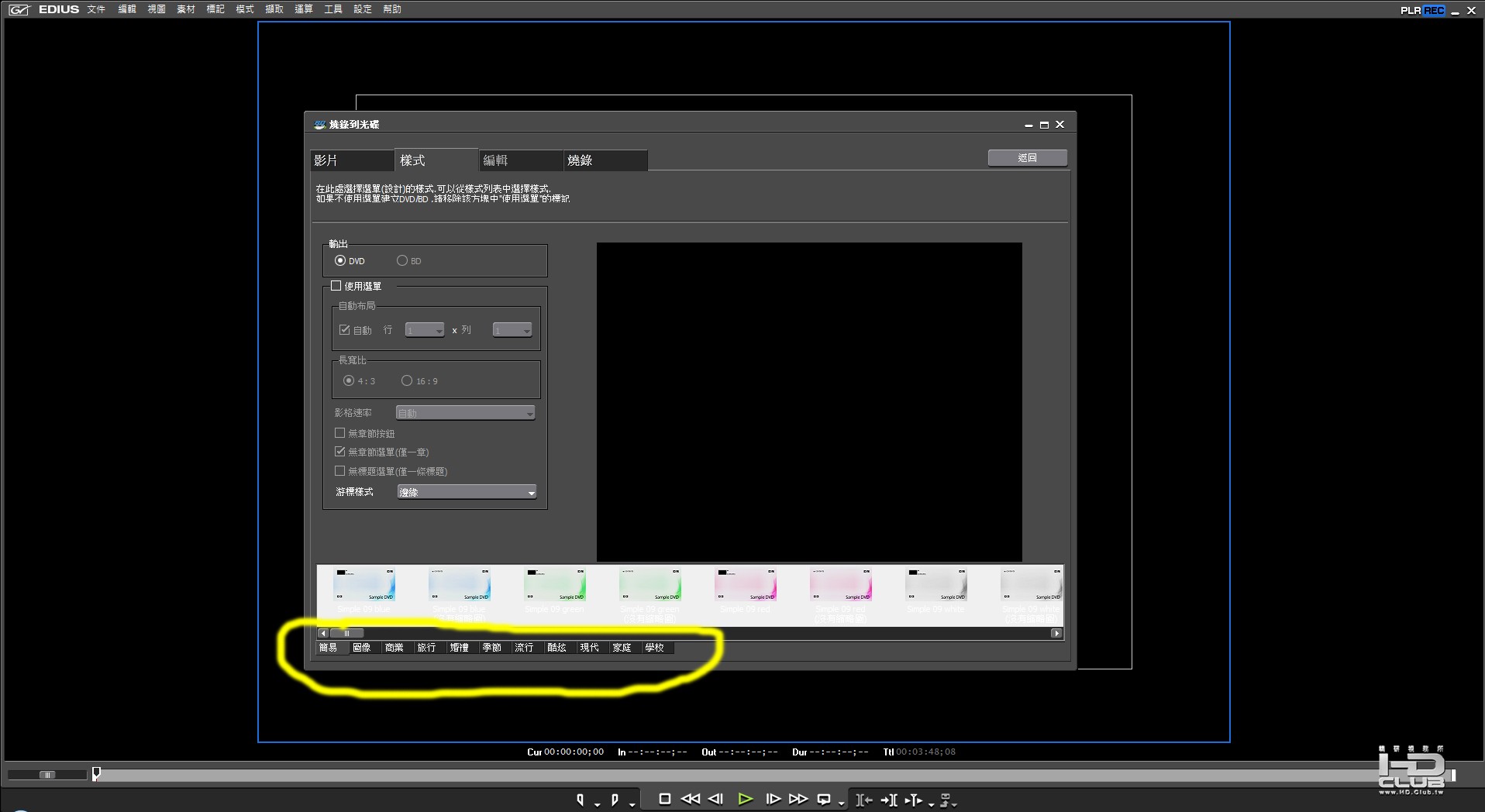Open the 影格速率 dropdown
Screen dimensions: 1485x812
tap(465, 413)
